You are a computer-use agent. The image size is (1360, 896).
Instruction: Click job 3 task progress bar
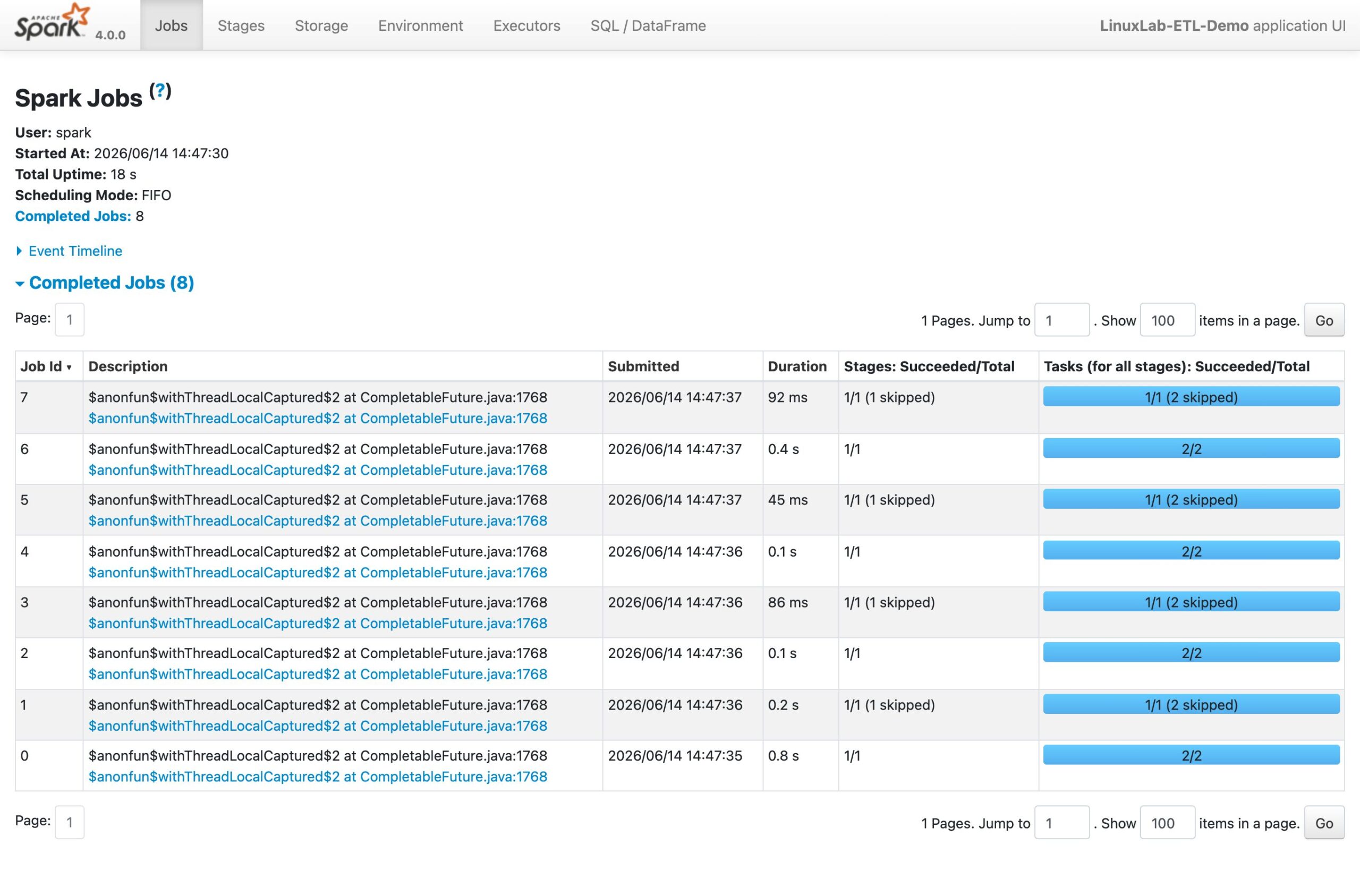(x=1192, y=602)
